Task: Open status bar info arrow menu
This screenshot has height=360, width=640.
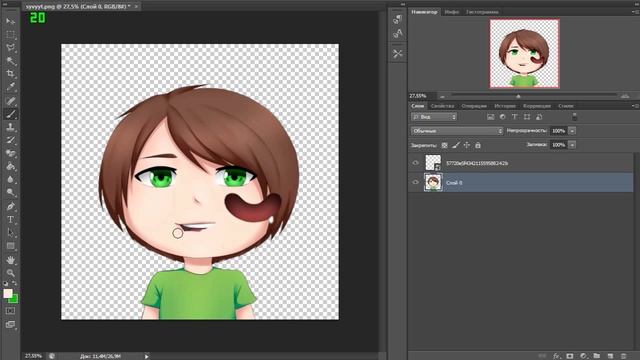Action: coord(147,356)
